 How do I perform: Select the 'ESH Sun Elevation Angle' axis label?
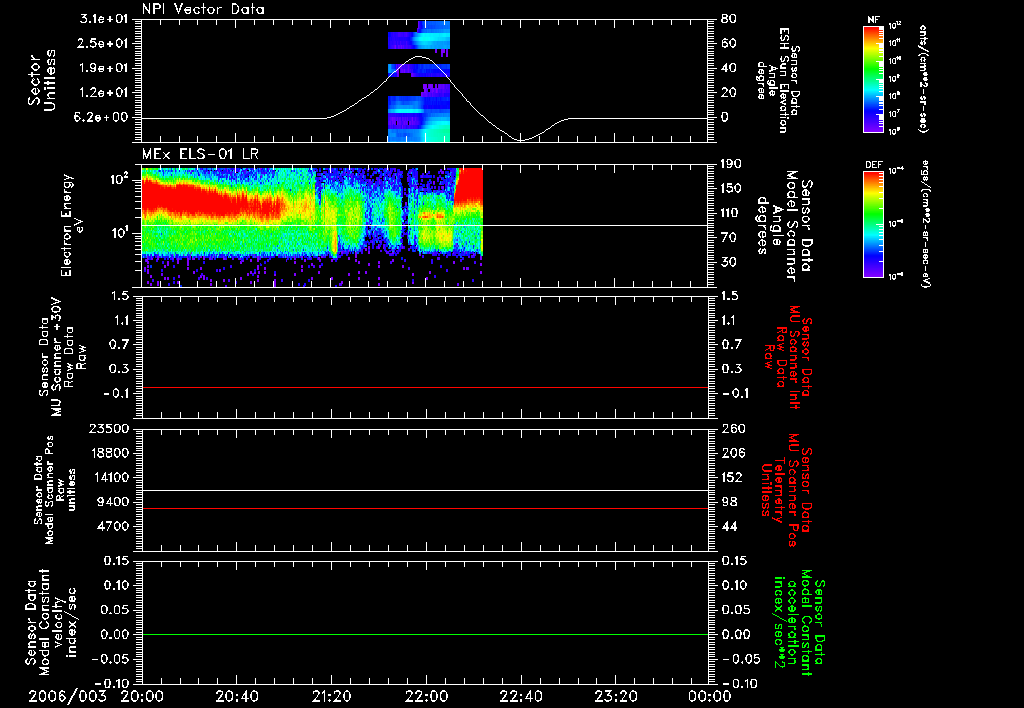coord(777,80)
